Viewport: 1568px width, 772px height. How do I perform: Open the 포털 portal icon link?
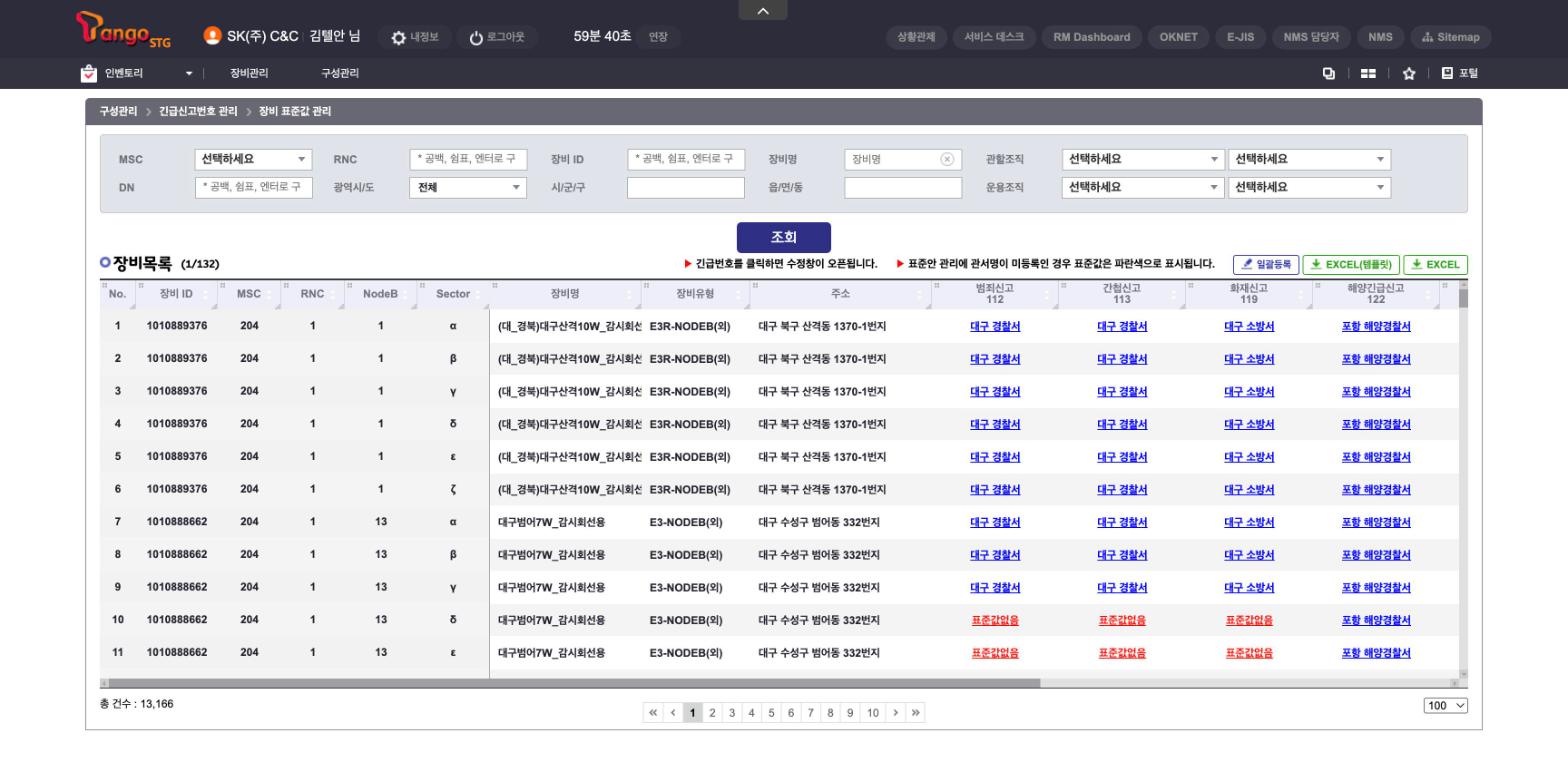click(1460, 73)
